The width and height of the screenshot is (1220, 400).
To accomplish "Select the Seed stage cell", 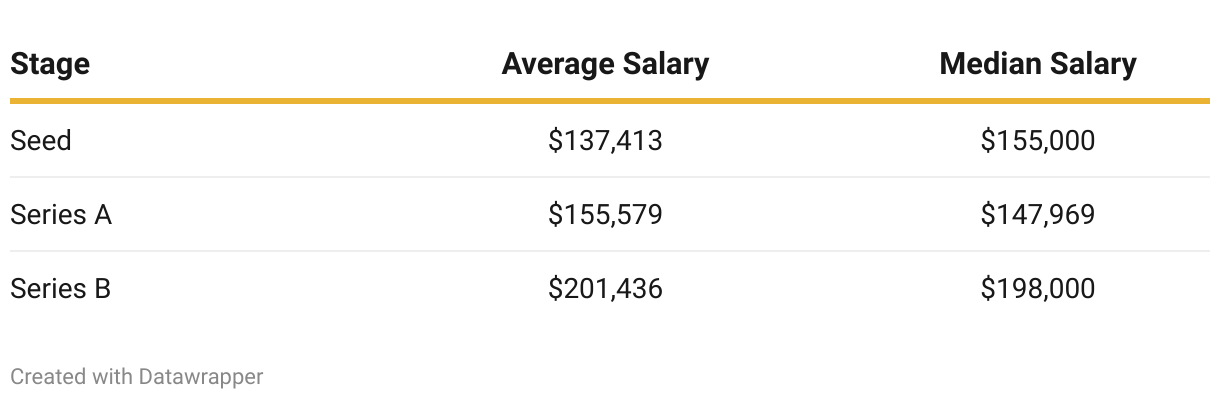I will (41, 141).
